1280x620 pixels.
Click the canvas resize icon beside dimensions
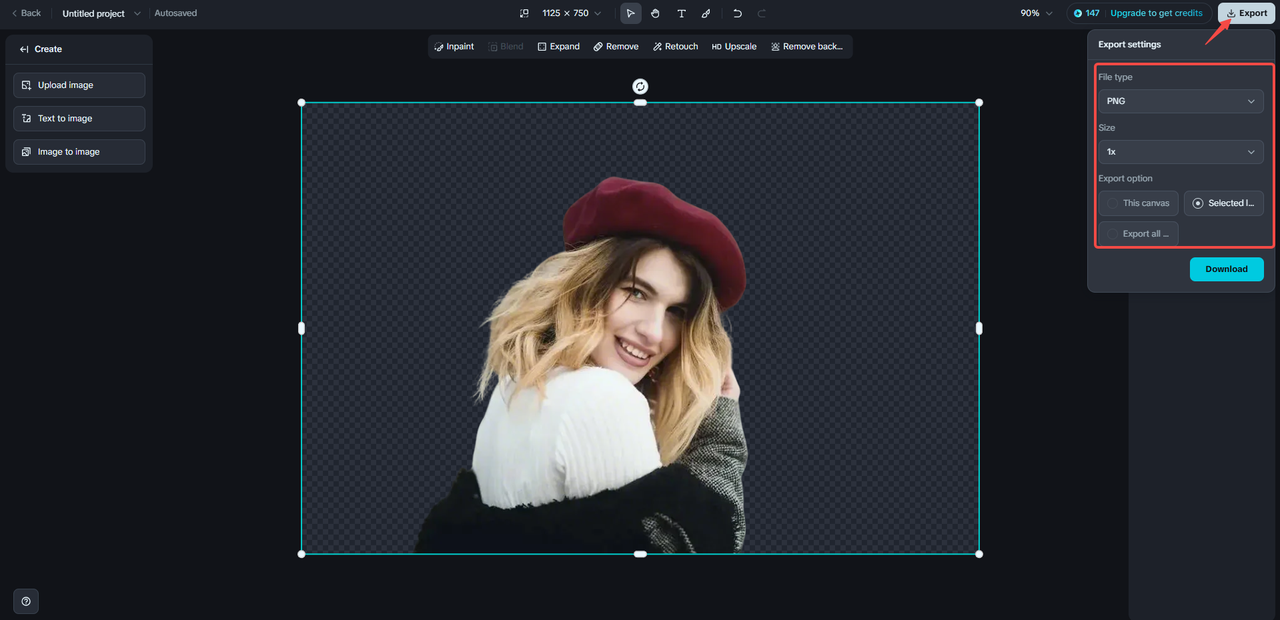click(x=524, y=13)
